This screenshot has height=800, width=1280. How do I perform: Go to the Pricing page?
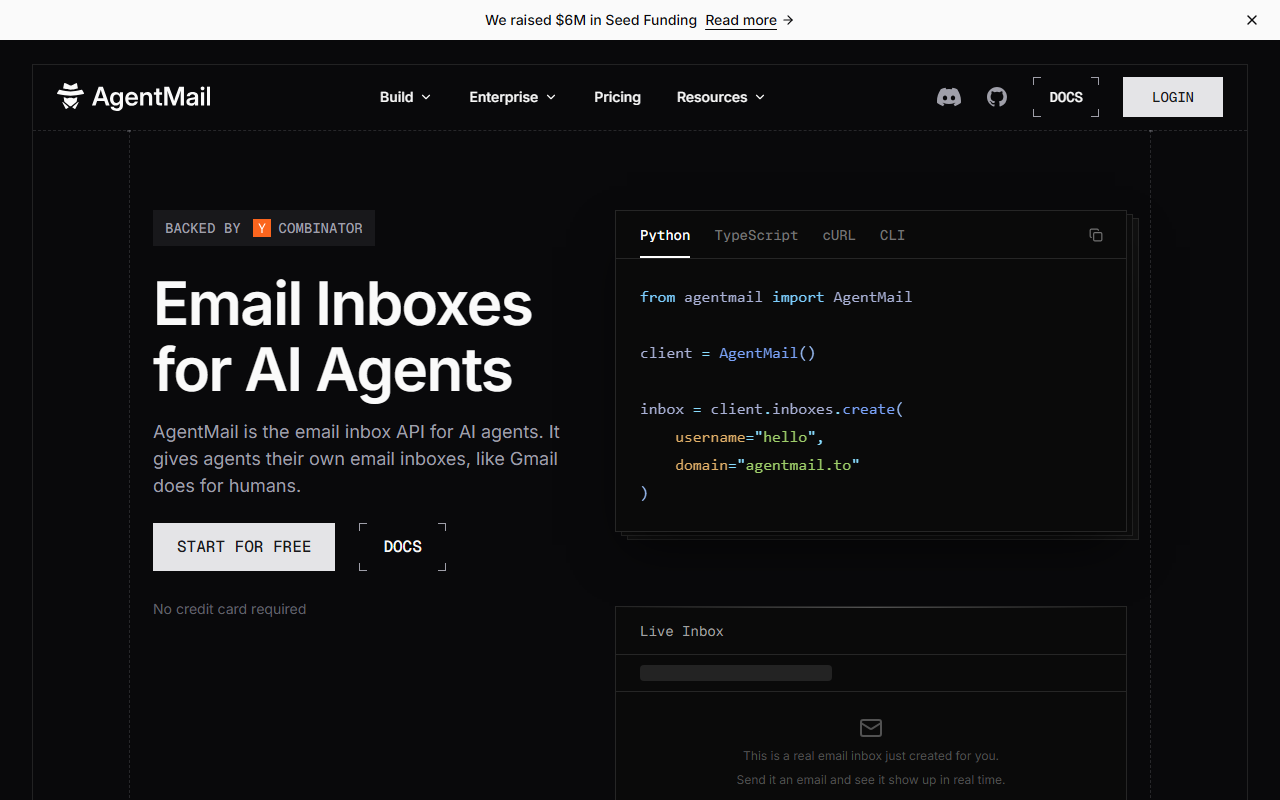coord(617,97)
